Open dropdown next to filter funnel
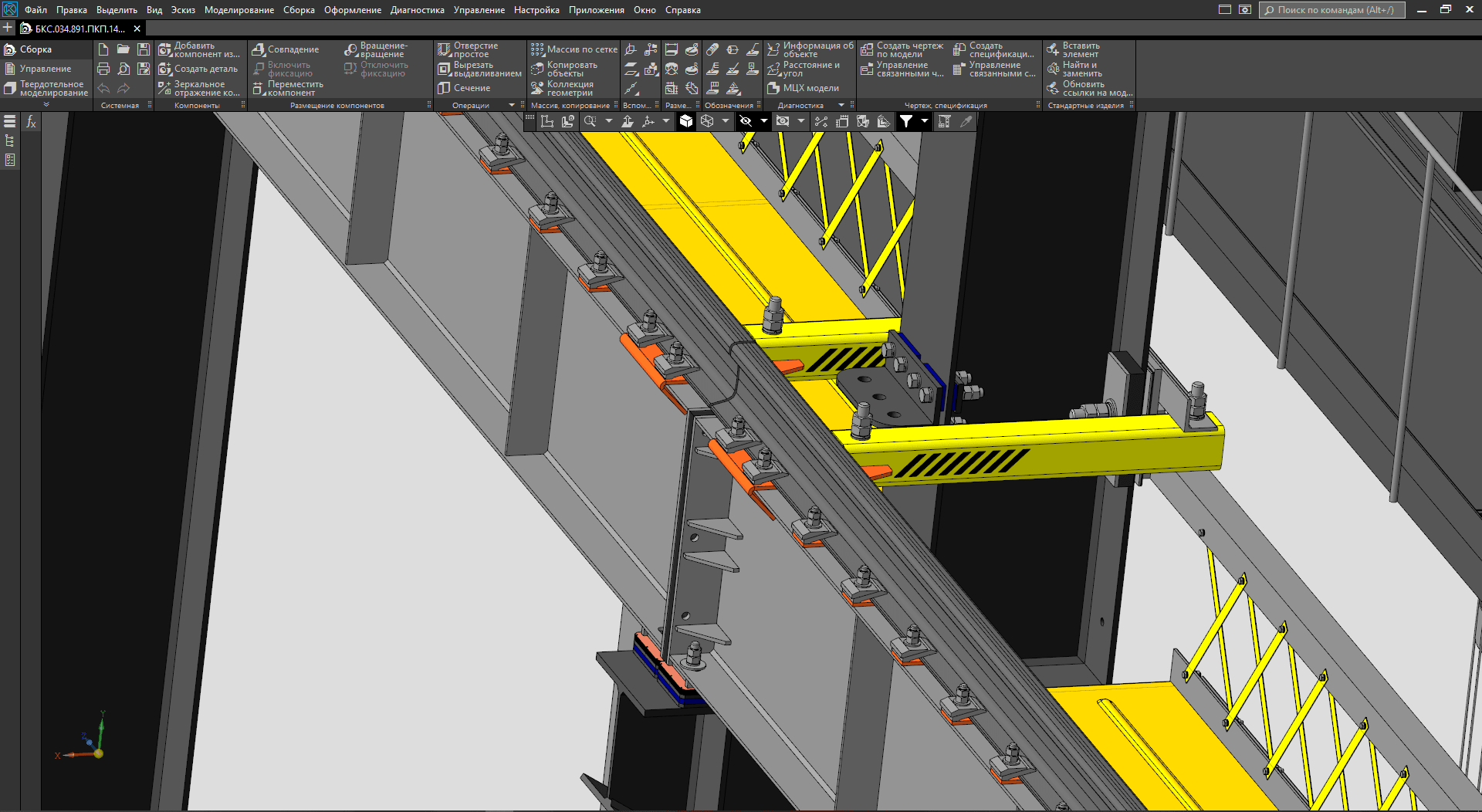Image resolution: width=1482 pixels, height=812 pixels. point(925,121)
